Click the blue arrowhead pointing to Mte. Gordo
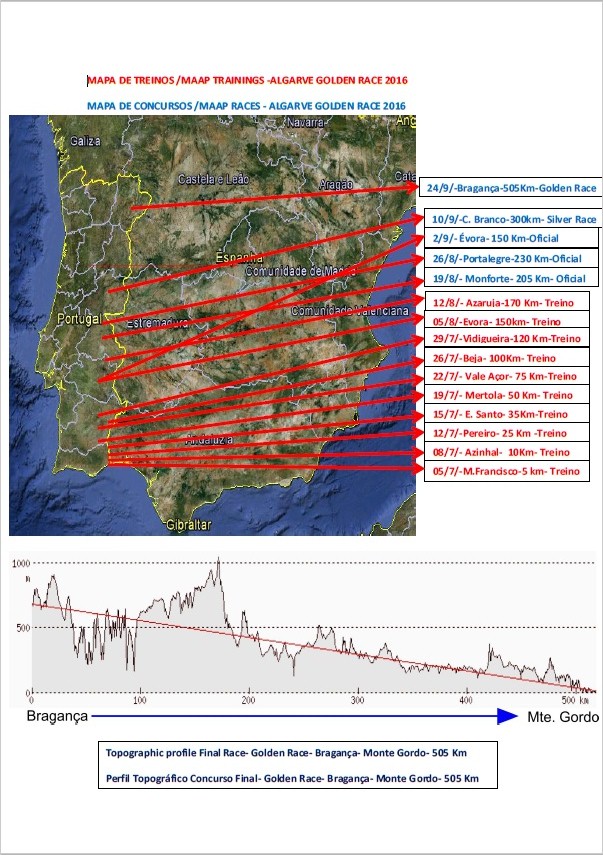The height and width of the screenshot is (855, 603). click(x=507, y=716)
